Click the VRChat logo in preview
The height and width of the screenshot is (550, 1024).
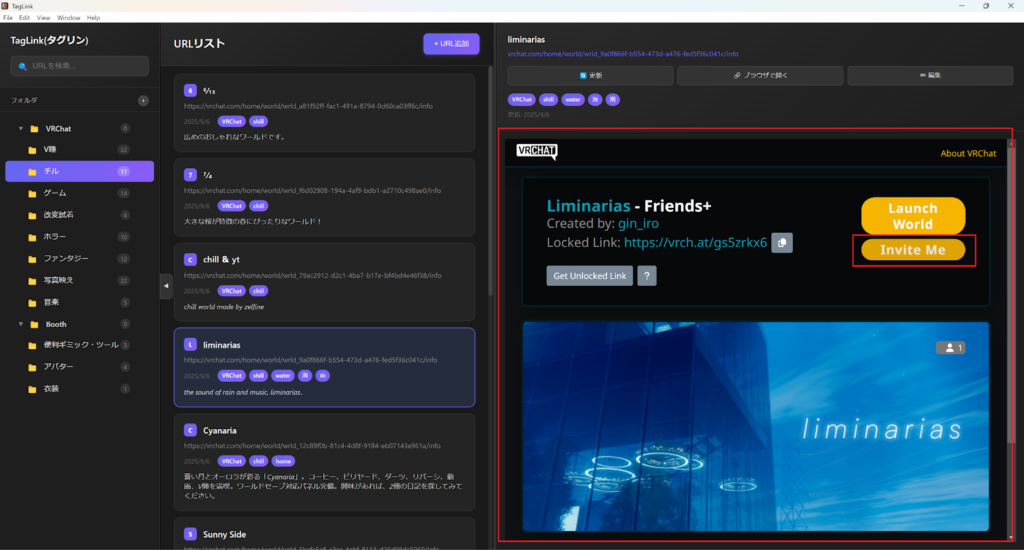pyautogui.click(x=537, y=152)
